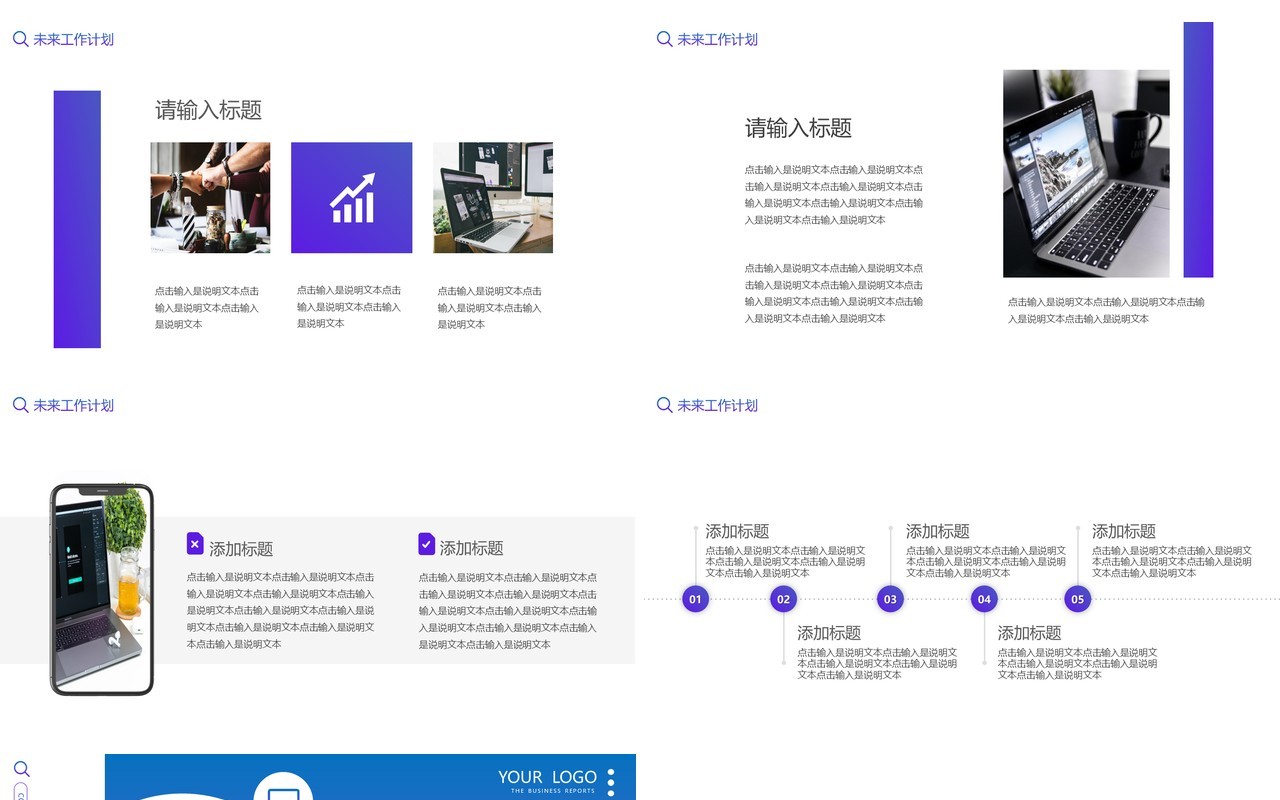This screenshot has width=1280, height=800.
Task: Click the three vertical dots beside YOUR LOGO
Action: click(x=611, y=782)
